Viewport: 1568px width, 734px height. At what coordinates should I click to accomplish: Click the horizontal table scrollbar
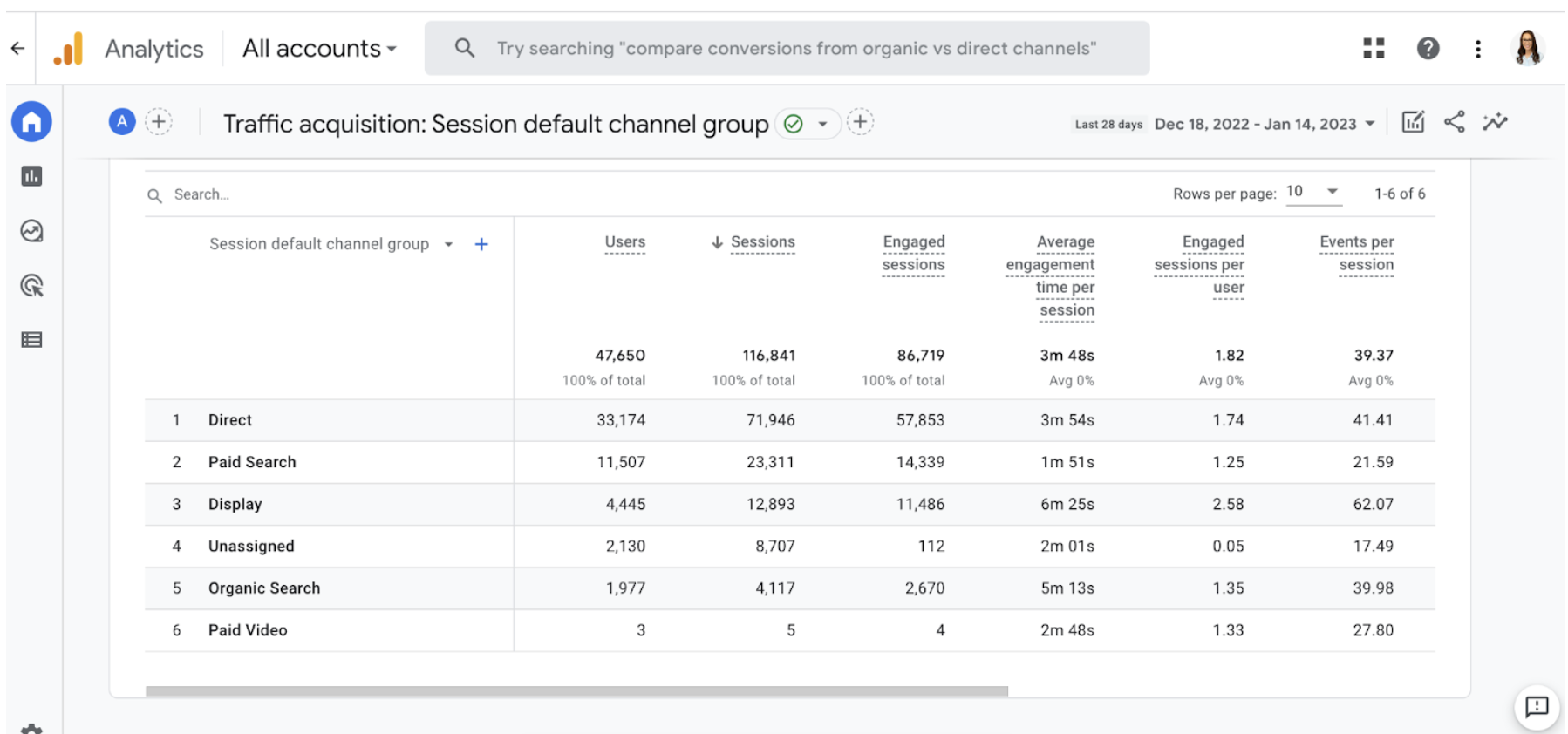pos(576,691)
